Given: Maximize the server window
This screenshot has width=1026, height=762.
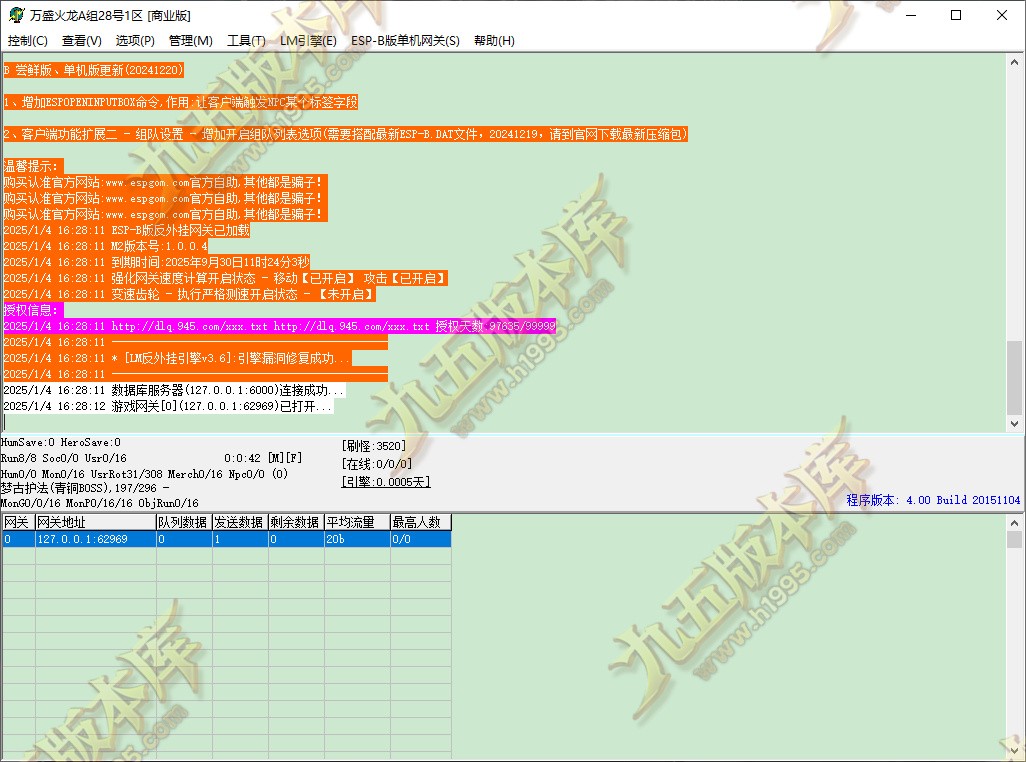Looking at the screenshot, I should [956, 15].
